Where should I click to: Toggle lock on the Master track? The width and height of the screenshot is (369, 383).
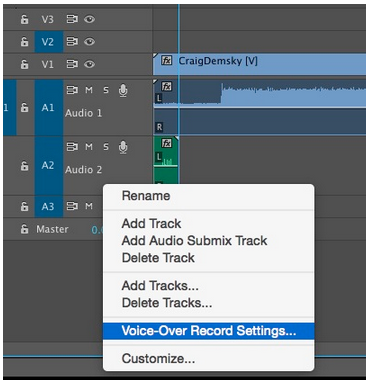tap(24, 229)
